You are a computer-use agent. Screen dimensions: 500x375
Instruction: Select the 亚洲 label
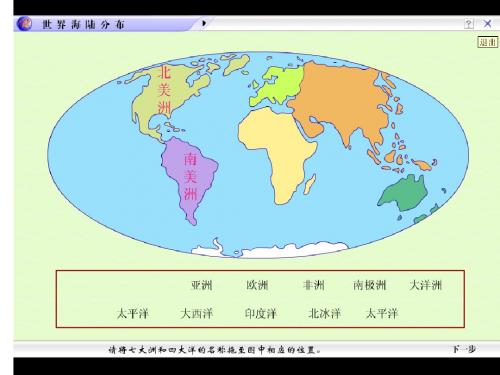point(202,285)
